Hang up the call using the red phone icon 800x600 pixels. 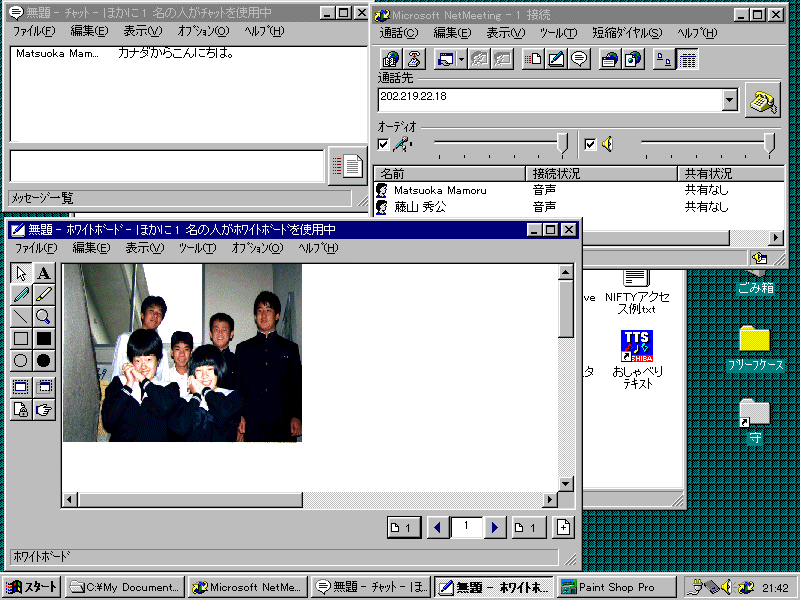point(414,59)
